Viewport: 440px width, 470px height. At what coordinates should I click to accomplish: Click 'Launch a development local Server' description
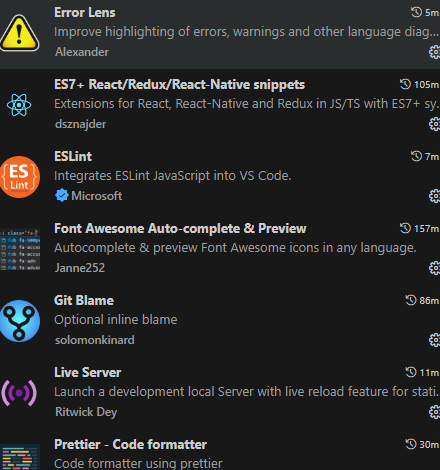(247, 392)
